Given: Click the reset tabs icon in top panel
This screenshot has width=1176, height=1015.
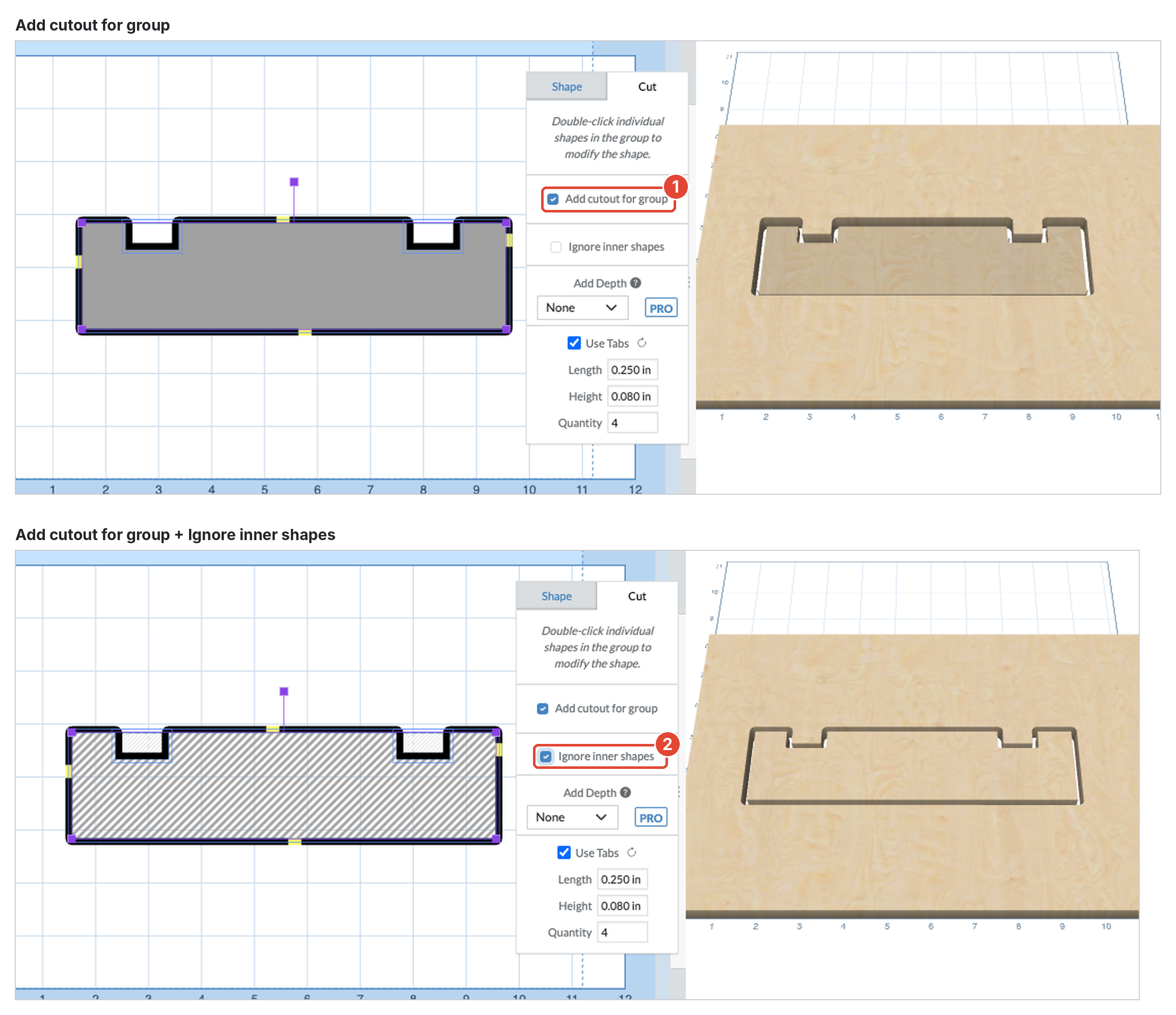Looking at the screenshot, I should coord(642,343).
